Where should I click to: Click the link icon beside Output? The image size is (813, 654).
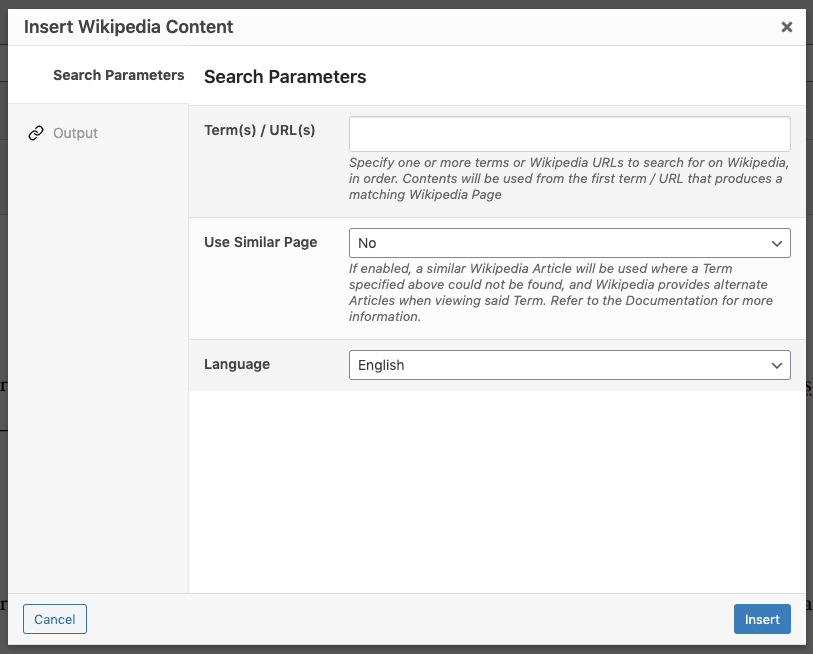pos(36,133)
